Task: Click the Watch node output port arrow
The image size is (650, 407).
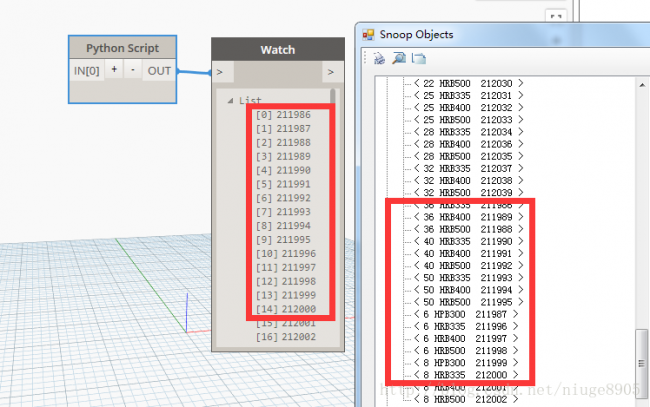Action: [x=328, y=72]
